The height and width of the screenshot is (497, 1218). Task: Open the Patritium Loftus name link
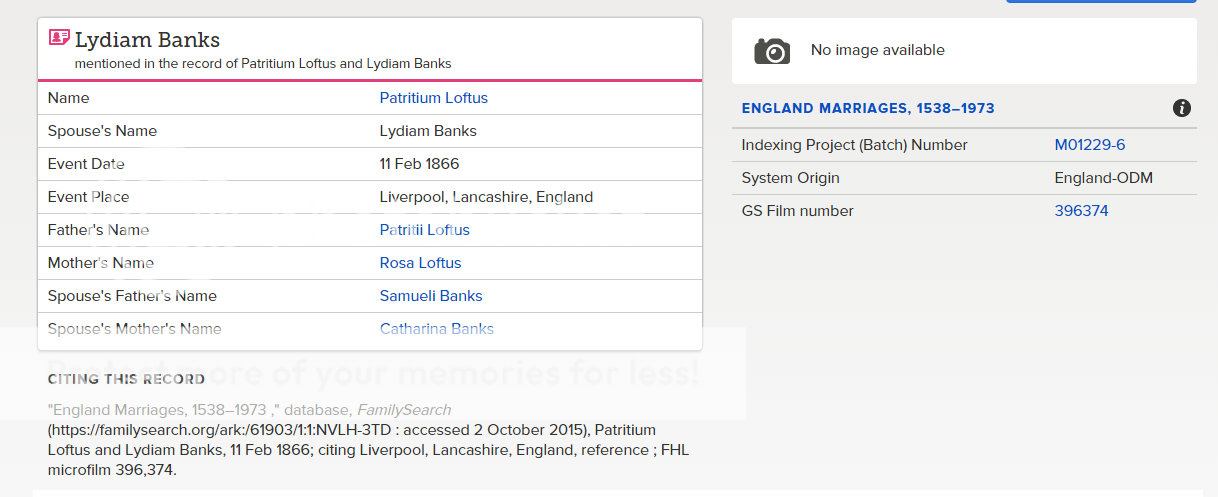[434, 98]
